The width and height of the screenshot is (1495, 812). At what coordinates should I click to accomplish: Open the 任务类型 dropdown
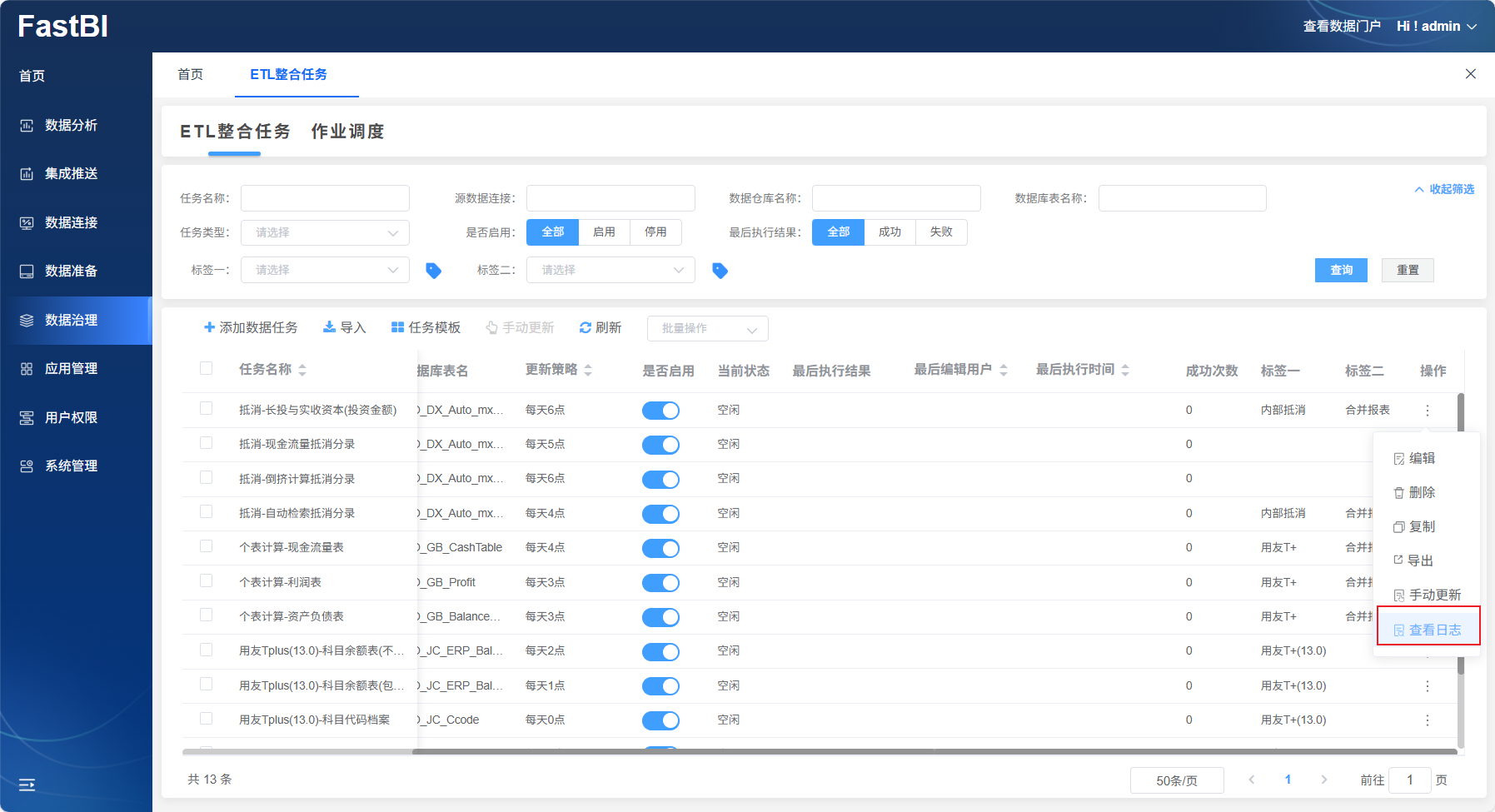tap(325, 233)
